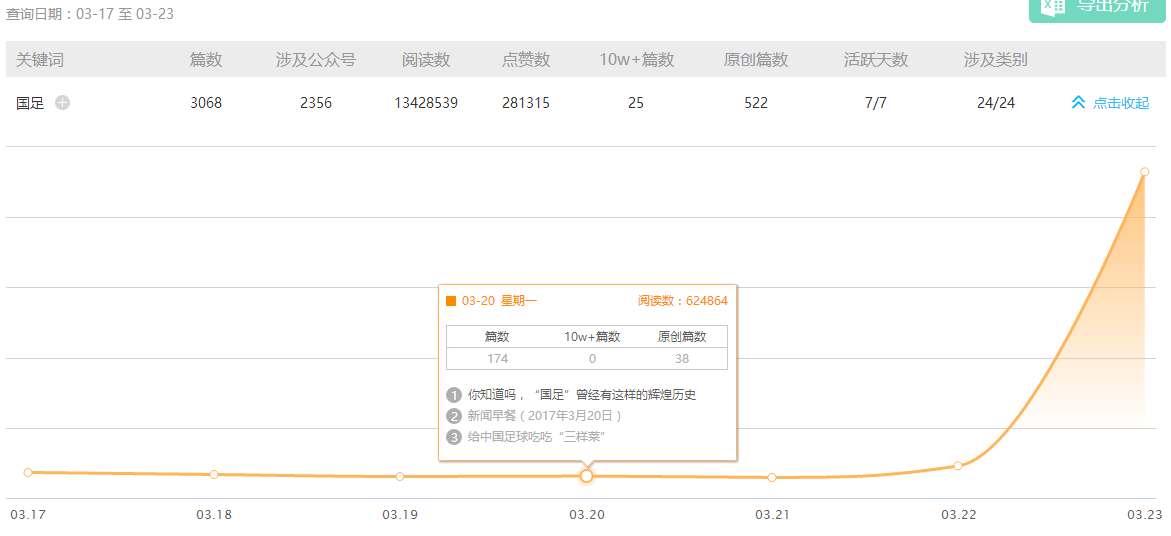Screen dimensions: 1171x536
Task: Click the 活跃天数 column header
Action: (x=876, y=60)
